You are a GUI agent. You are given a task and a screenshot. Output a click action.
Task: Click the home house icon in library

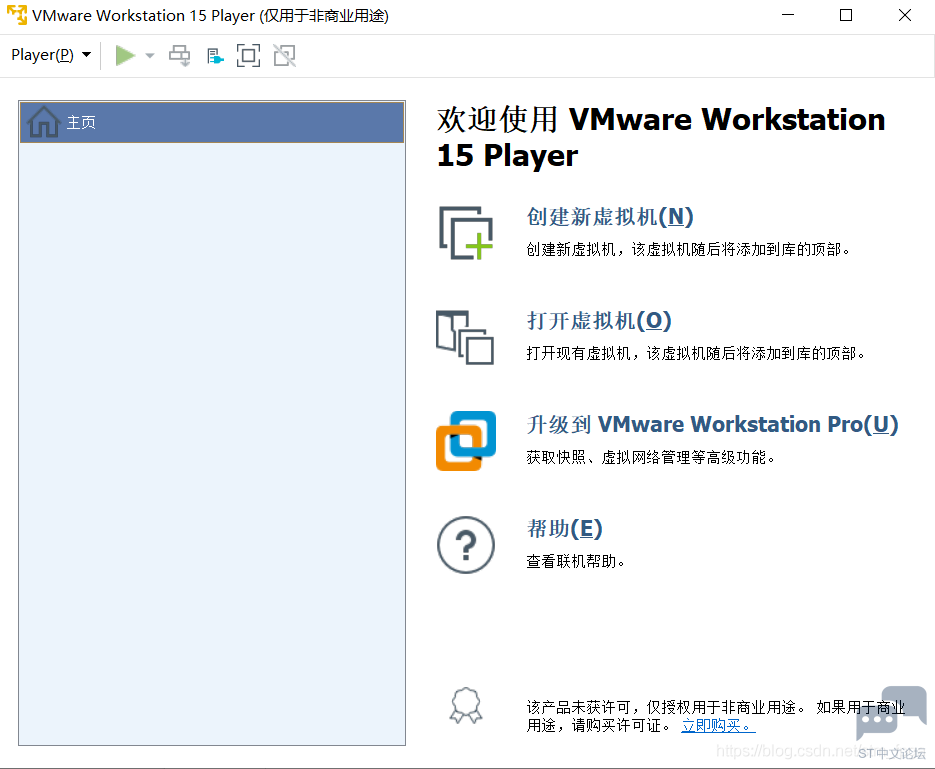(44, 122)
